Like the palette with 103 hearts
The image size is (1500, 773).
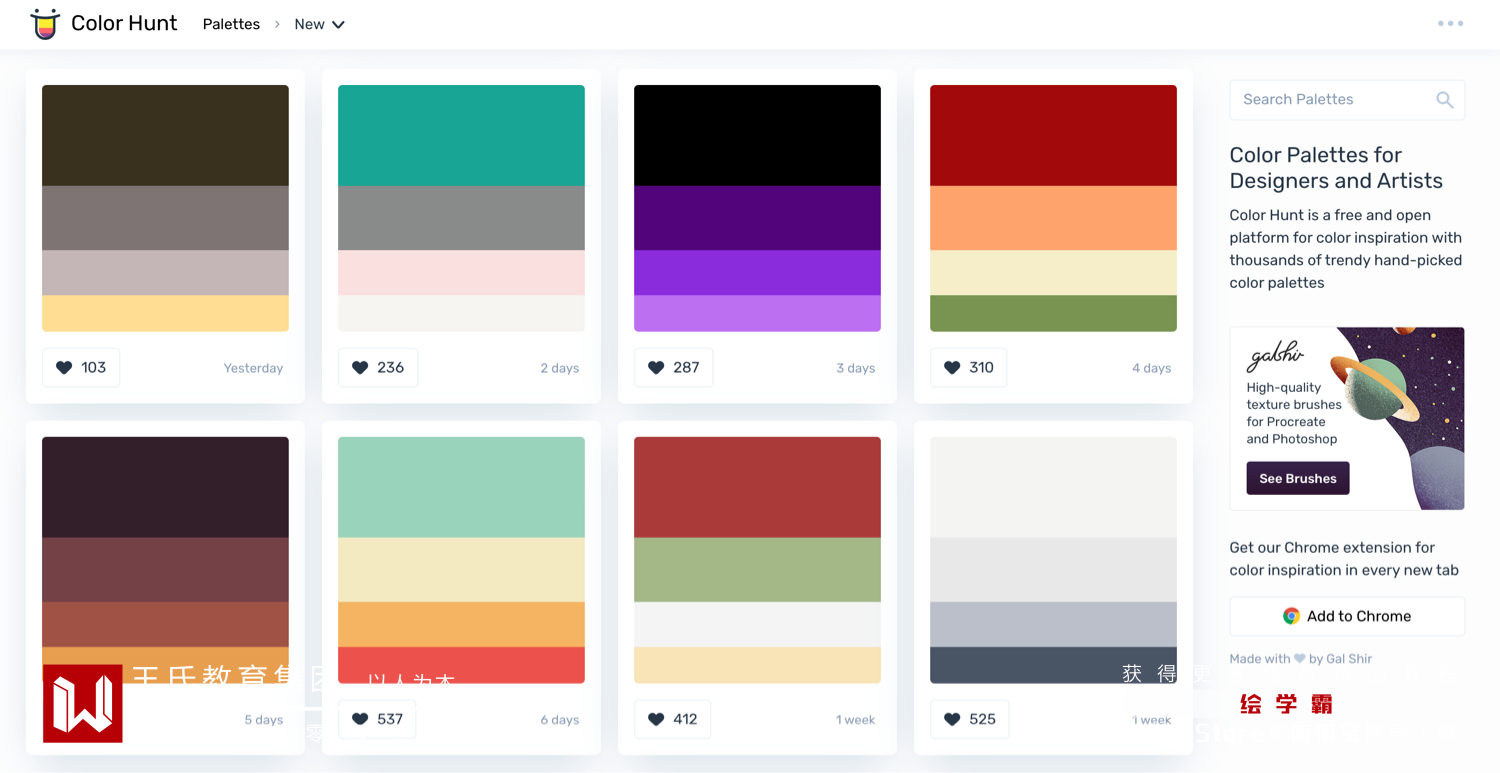(x=81, y=368)
